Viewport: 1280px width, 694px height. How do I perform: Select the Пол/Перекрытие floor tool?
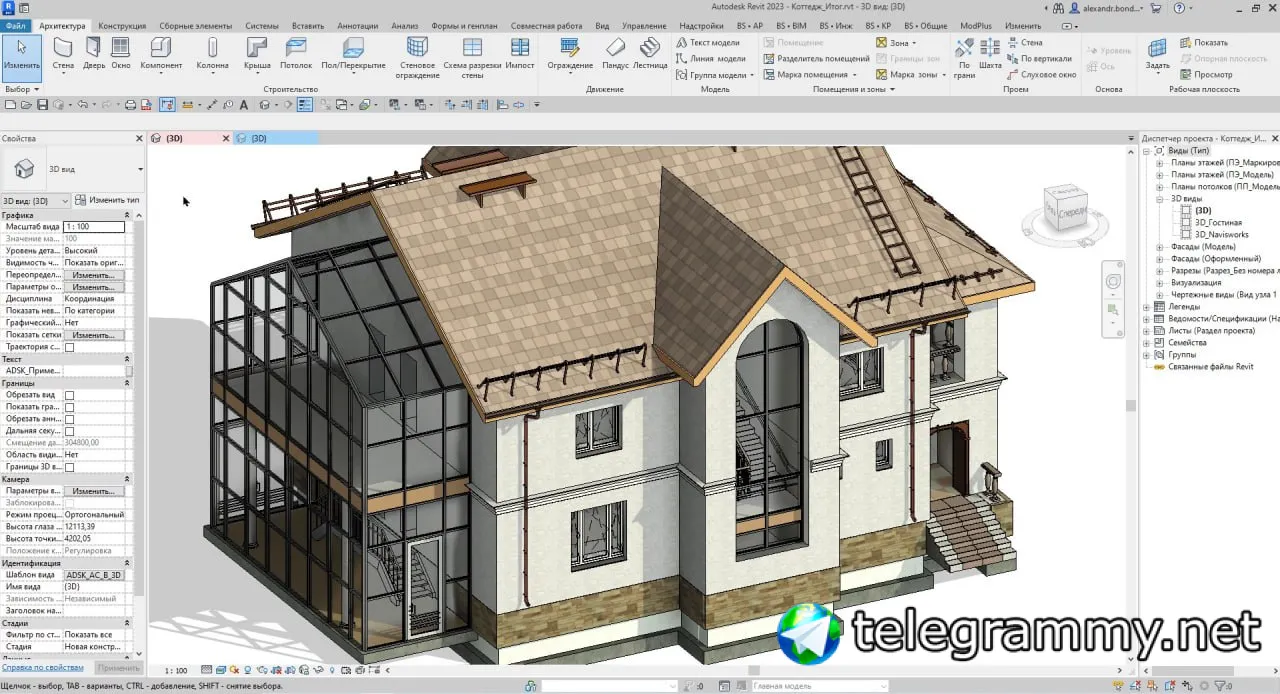click(x=353, y=55)
